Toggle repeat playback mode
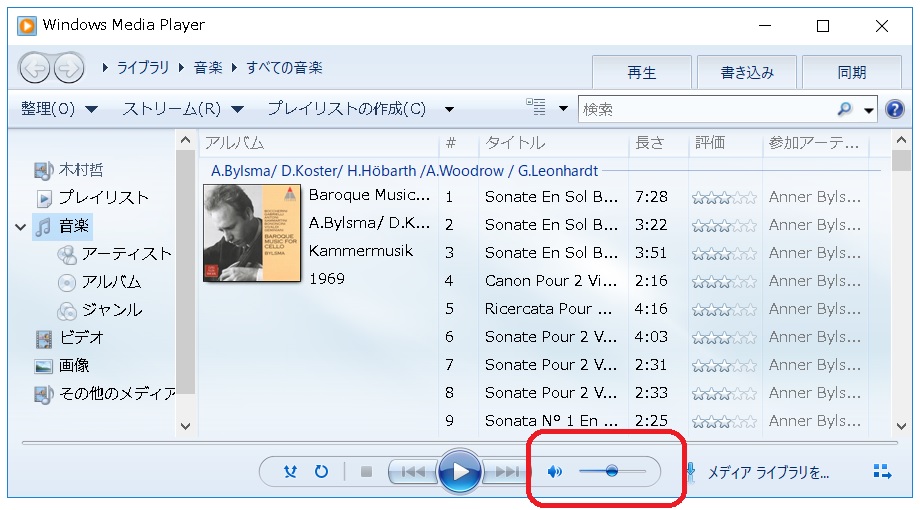This screenshot has width=920, height=510. [x=322, y=471]
